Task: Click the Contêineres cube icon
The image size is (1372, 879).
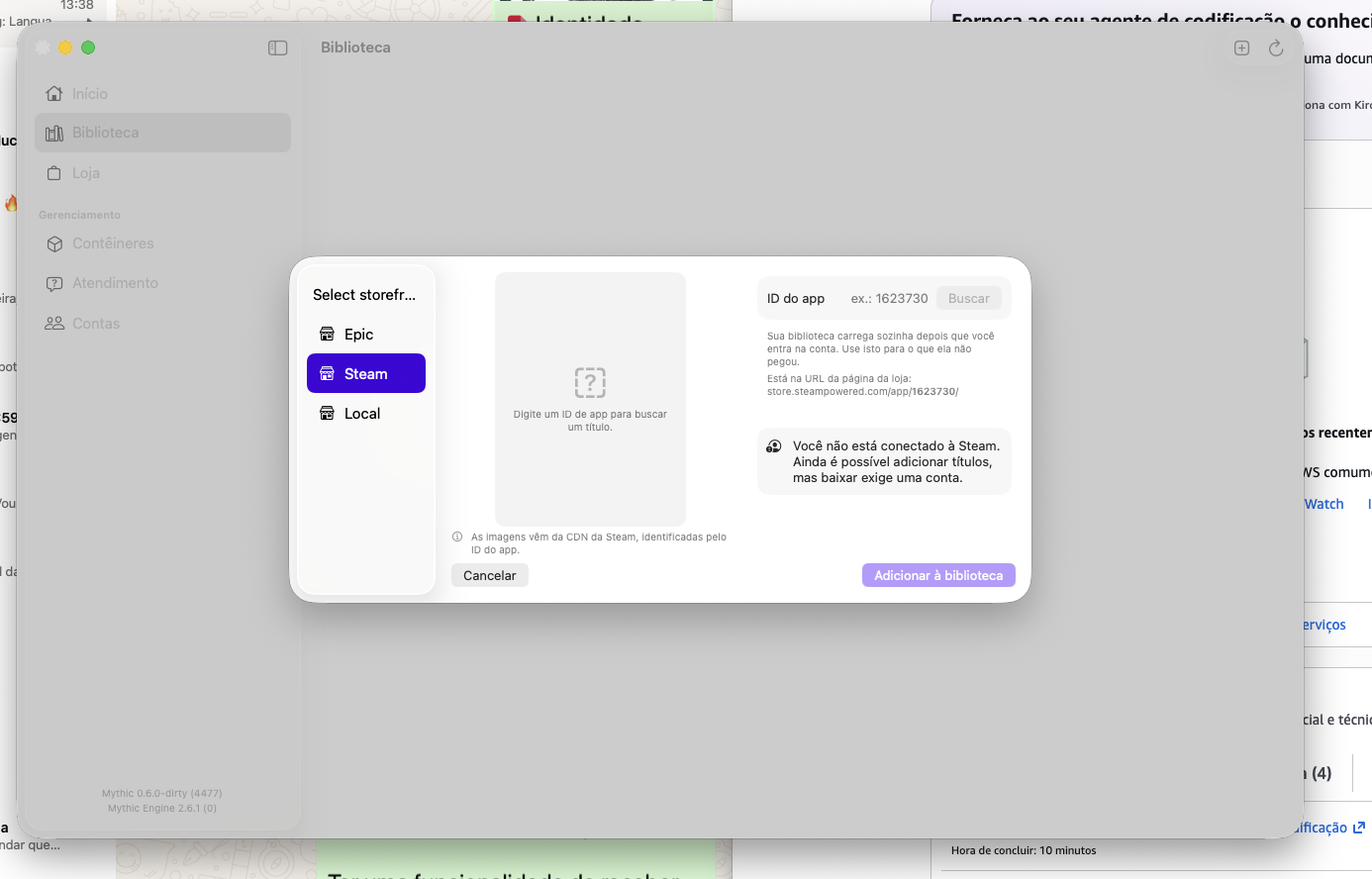Action: tap(54, 244)
